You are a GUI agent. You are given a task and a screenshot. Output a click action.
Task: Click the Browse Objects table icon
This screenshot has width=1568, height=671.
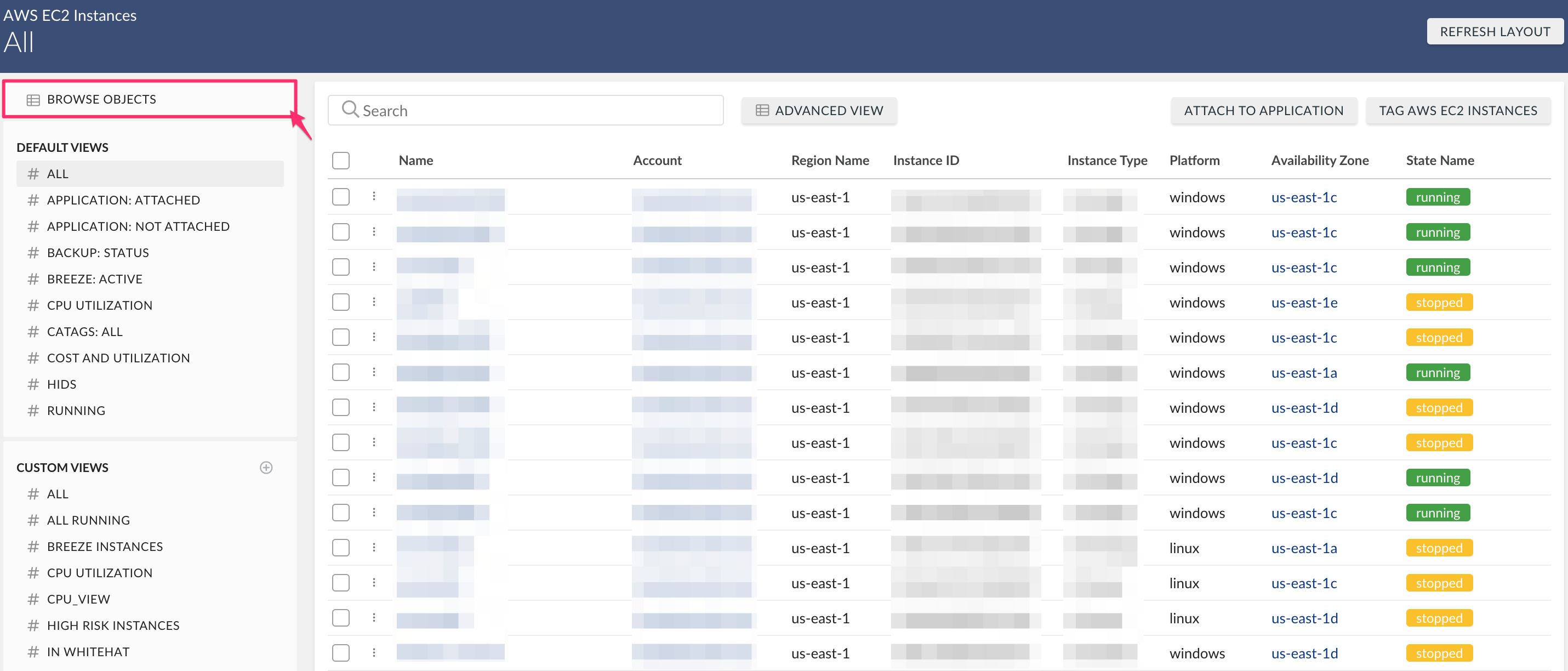coord(33,100)
